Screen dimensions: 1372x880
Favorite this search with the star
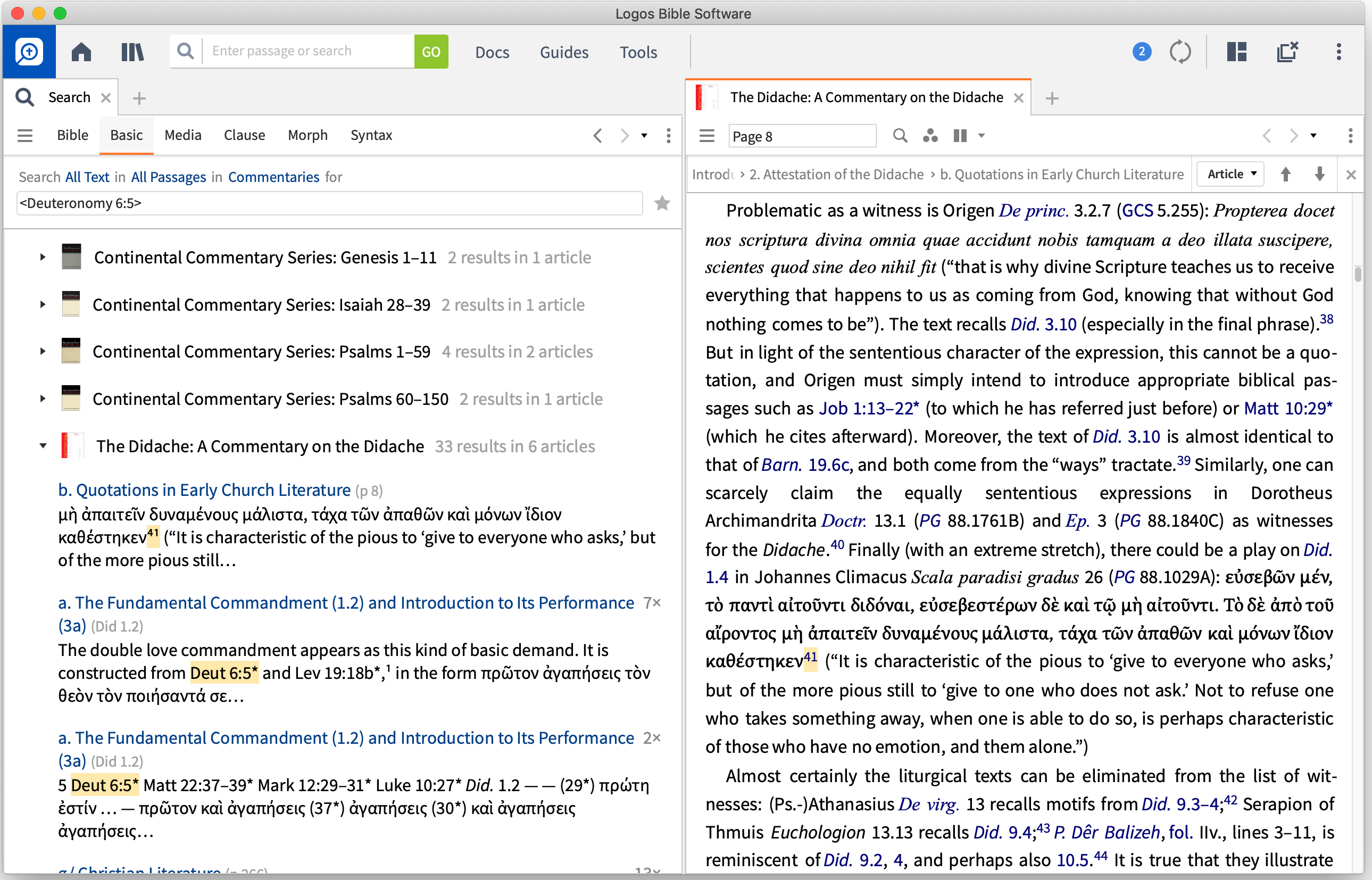(662, 203)
